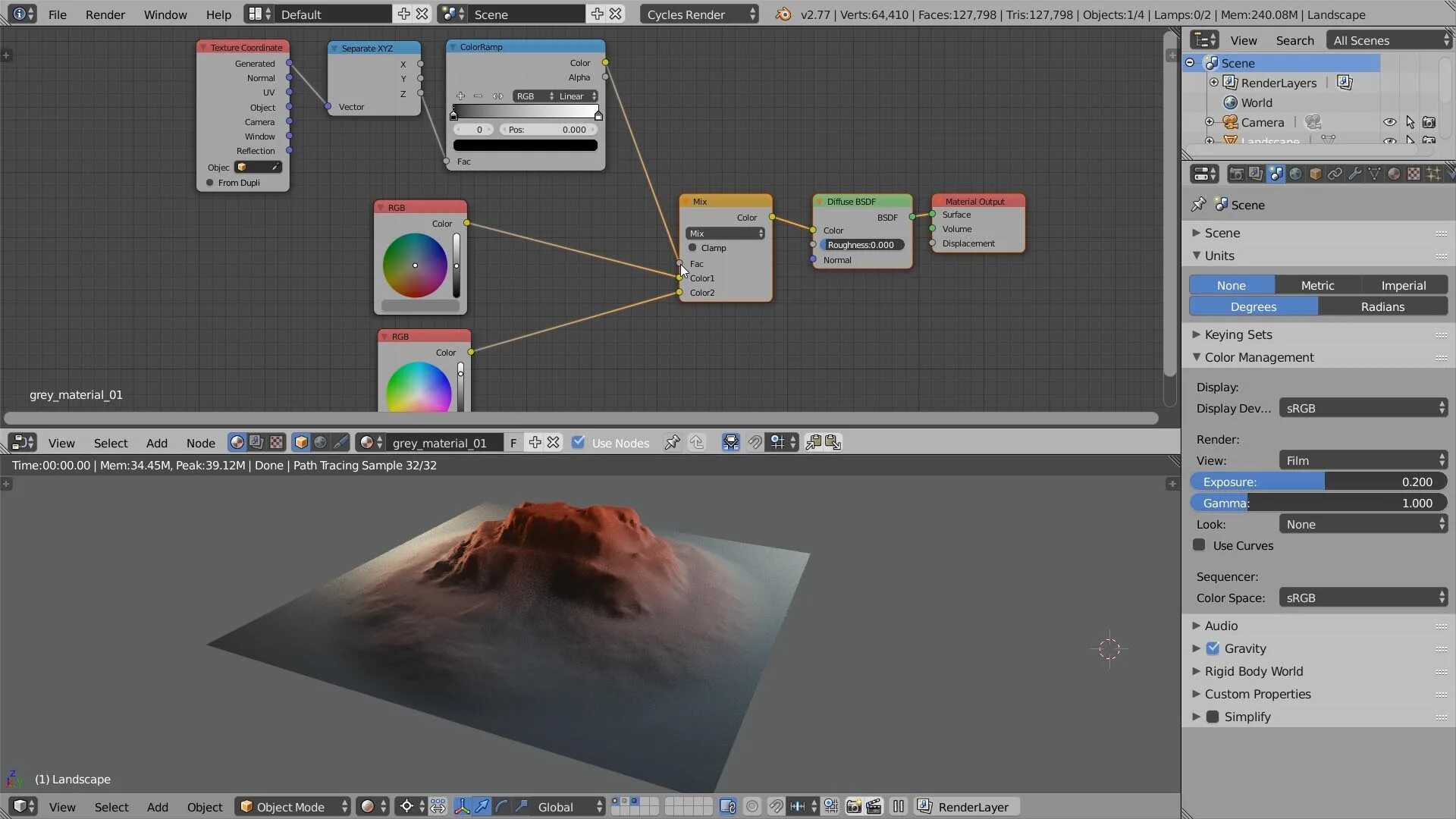
Task: Expand the Keying Sets panel
Action: (x=1238, y=334)
